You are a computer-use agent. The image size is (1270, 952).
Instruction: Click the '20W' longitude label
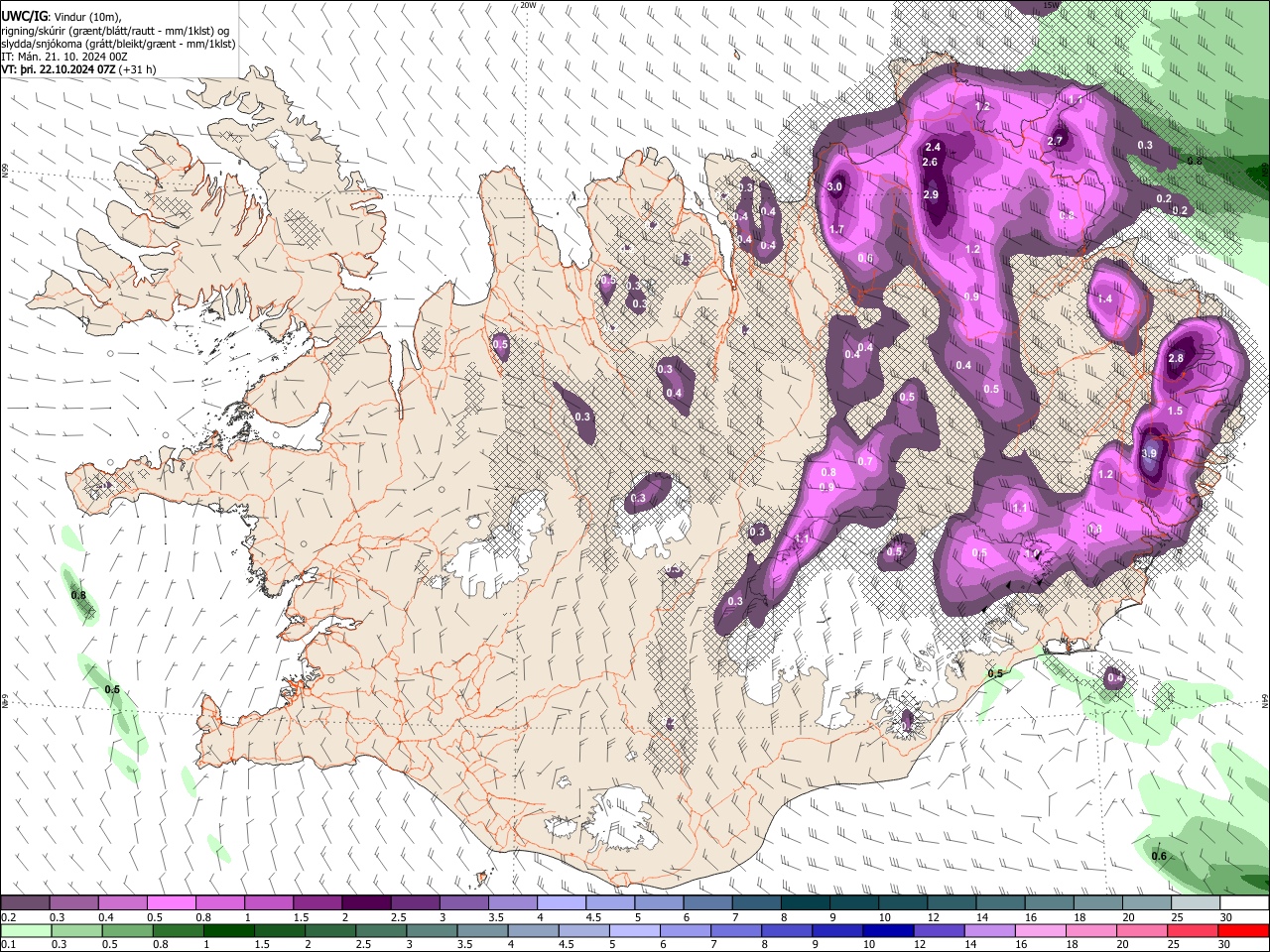pos(528,5)
